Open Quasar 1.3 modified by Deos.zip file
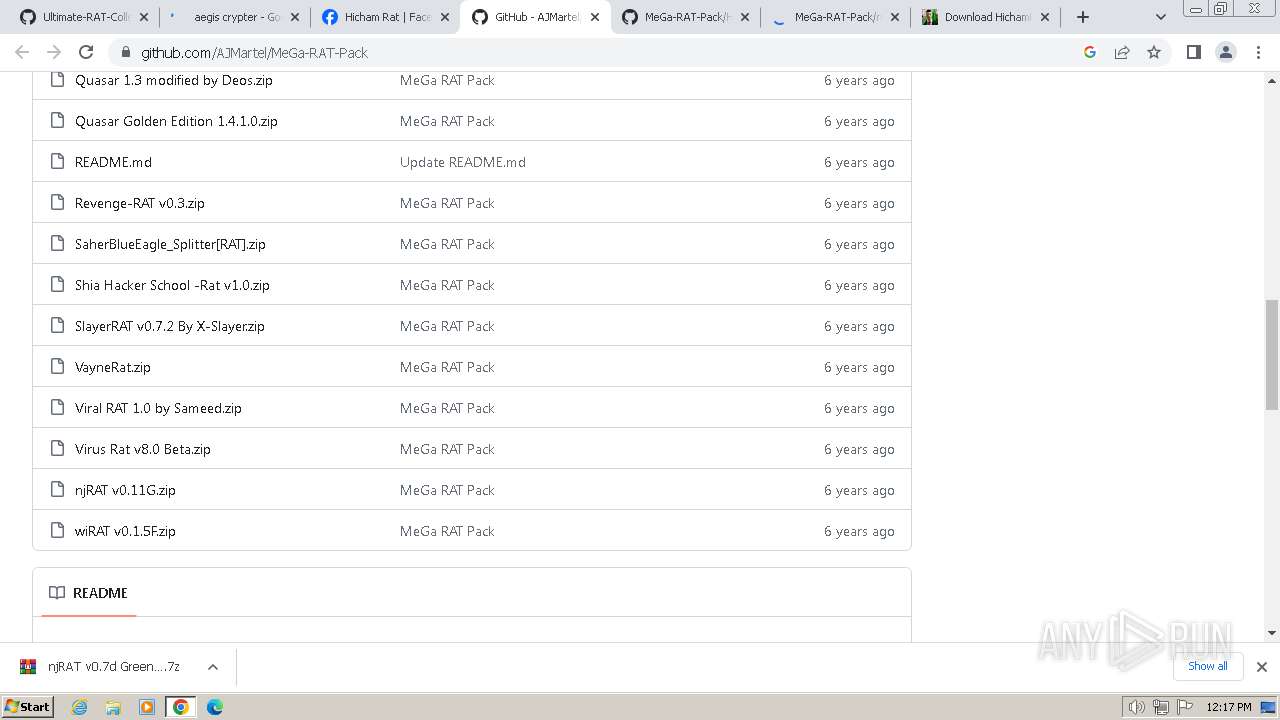Image resolution: width=1280 pixels, height=720 pixels. [x=173, y=80]
